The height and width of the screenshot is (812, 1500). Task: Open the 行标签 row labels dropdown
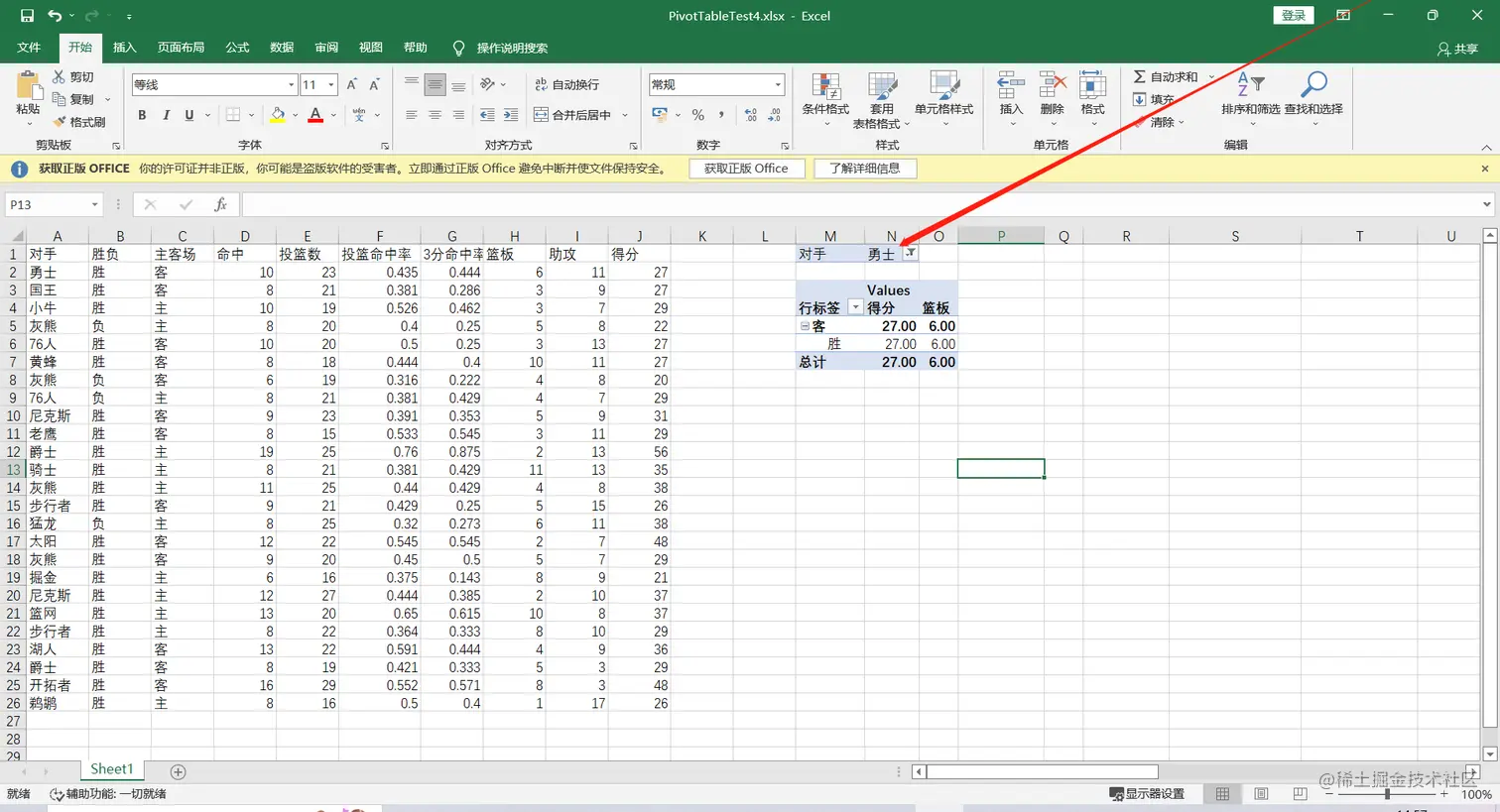click(x=855, y=307)
